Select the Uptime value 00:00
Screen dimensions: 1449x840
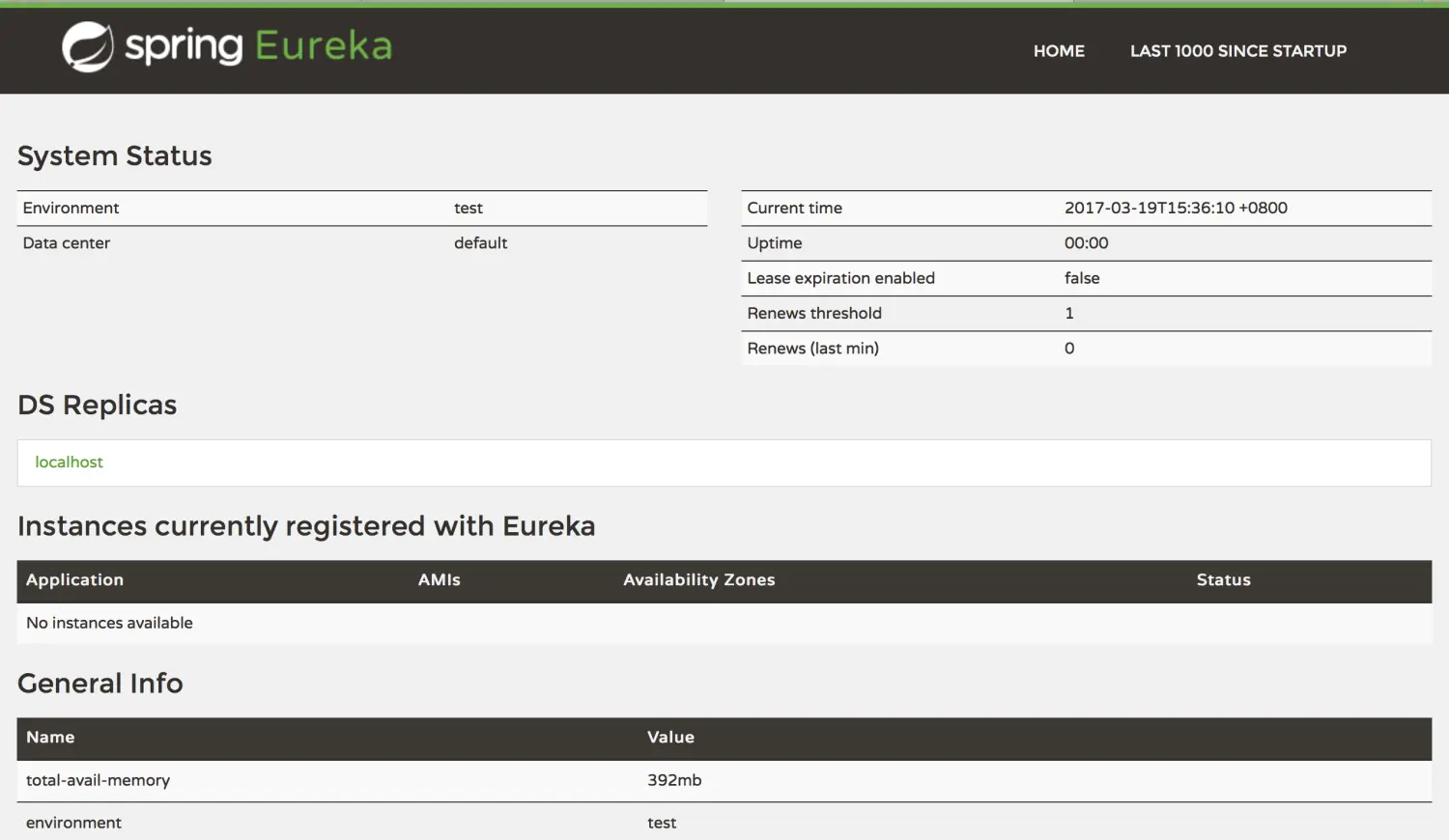(x=1086, y=243)
